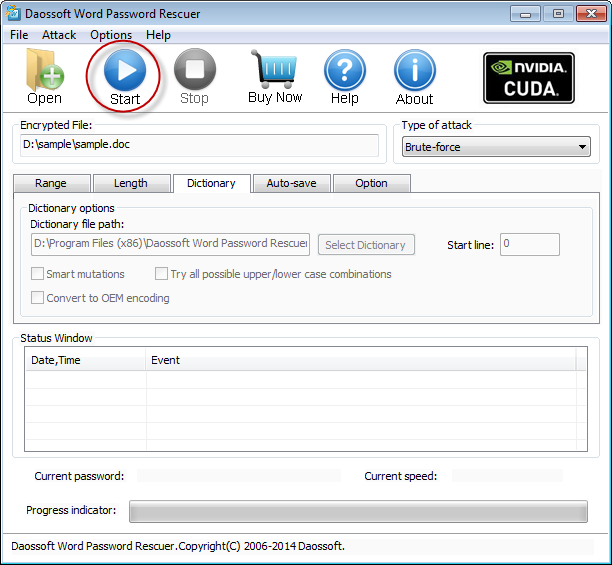This screenshot has width=612, height=565.
Task: Maximize the Daossoft window
Action: [559, 14]
